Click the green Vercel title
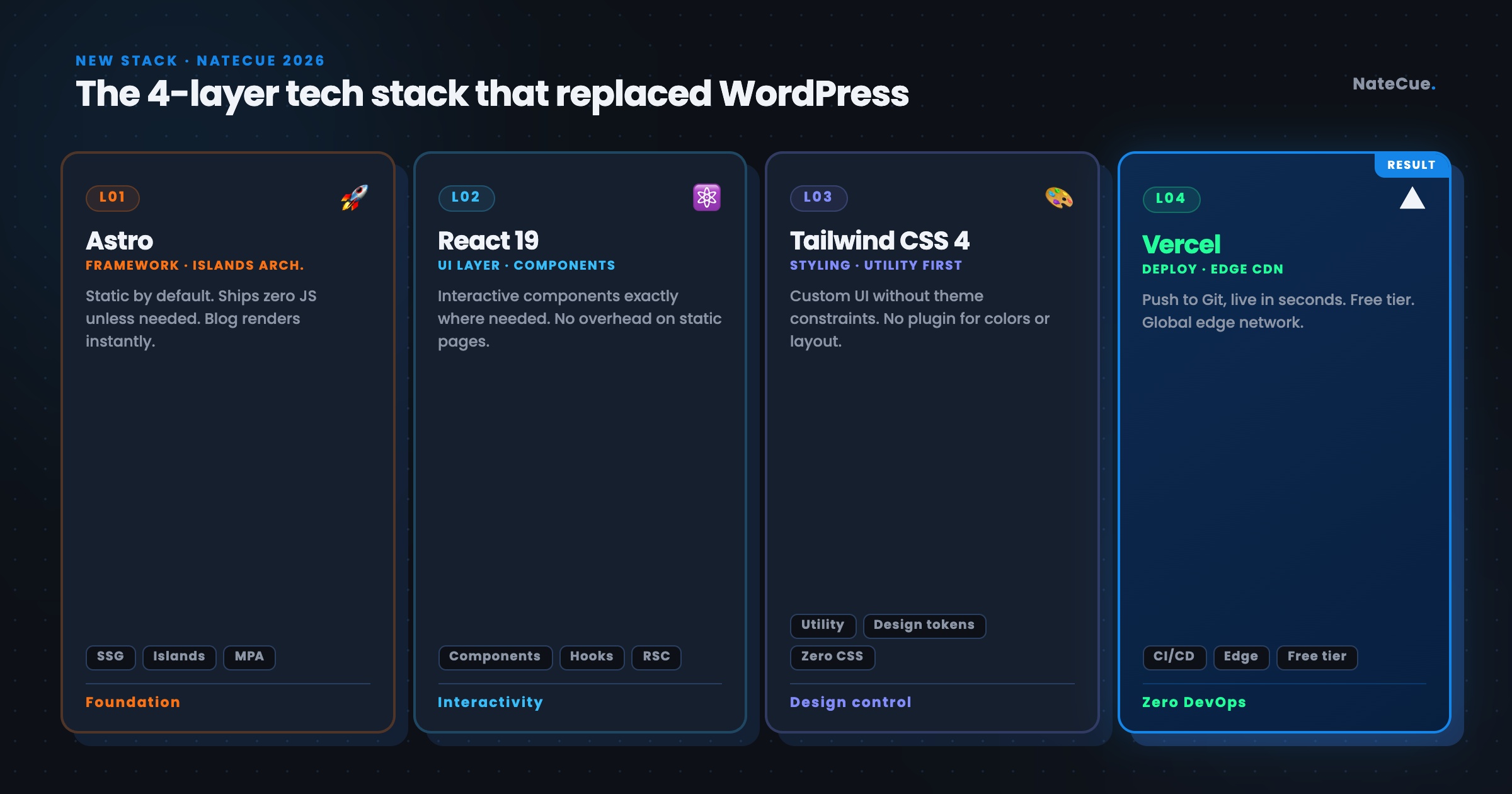The image size is (1512, 794). coord(1181,245)
